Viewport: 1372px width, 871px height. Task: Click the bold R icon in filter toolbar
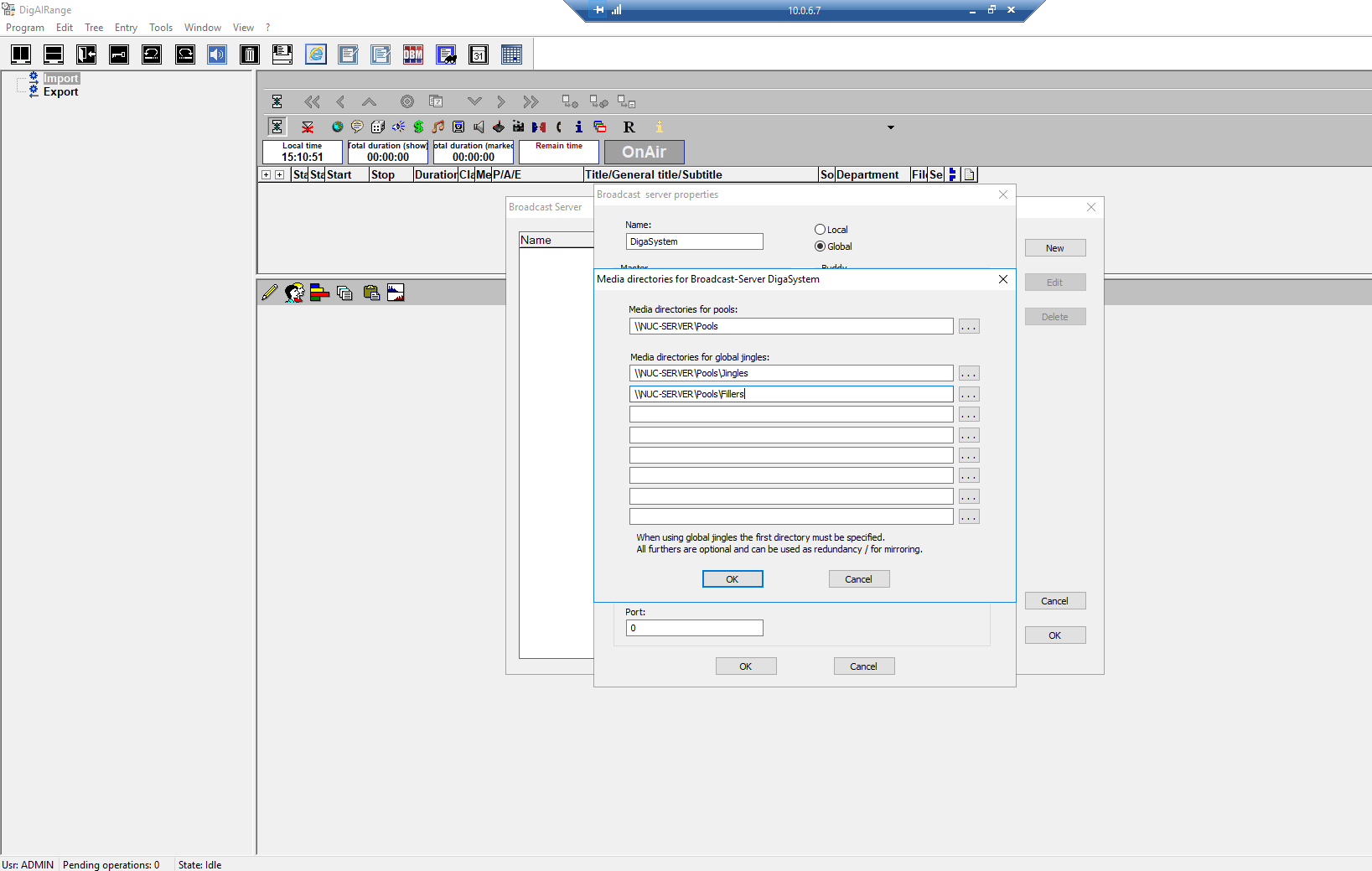click(629, 127)
